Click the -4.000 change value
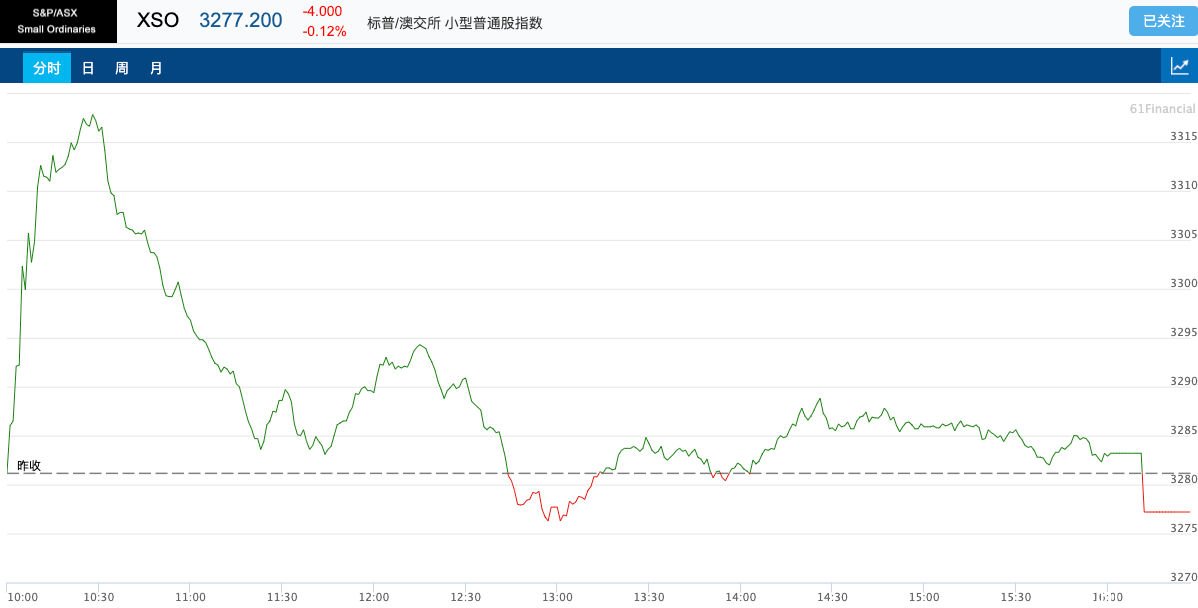Image resolution: width=1198 pixels, height=608 pixels. (322, 11)
